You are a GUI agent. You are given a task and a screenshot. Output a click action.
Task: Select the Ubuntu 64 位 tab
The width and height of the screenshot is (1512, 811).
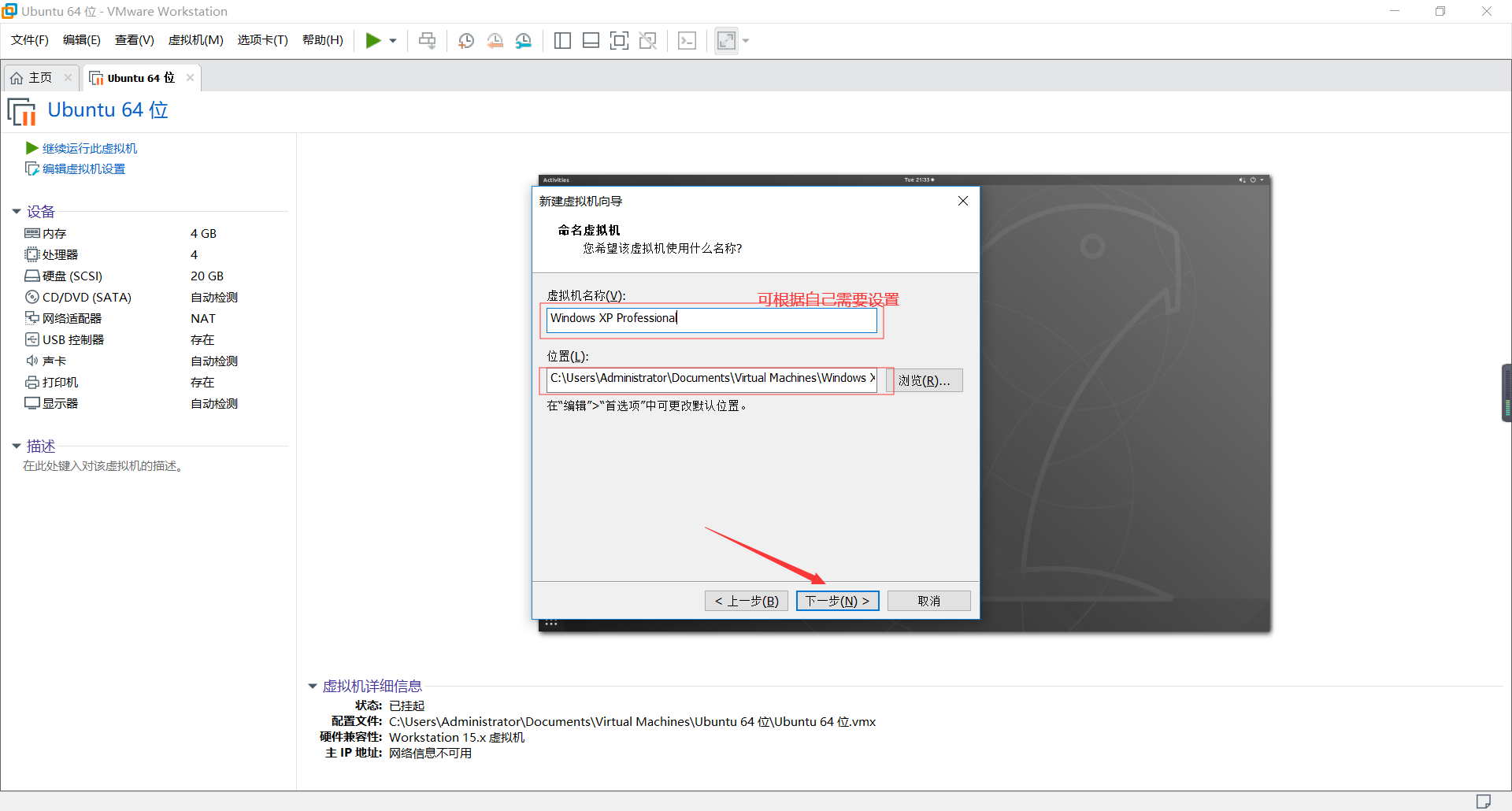click(x=140, y=78)
